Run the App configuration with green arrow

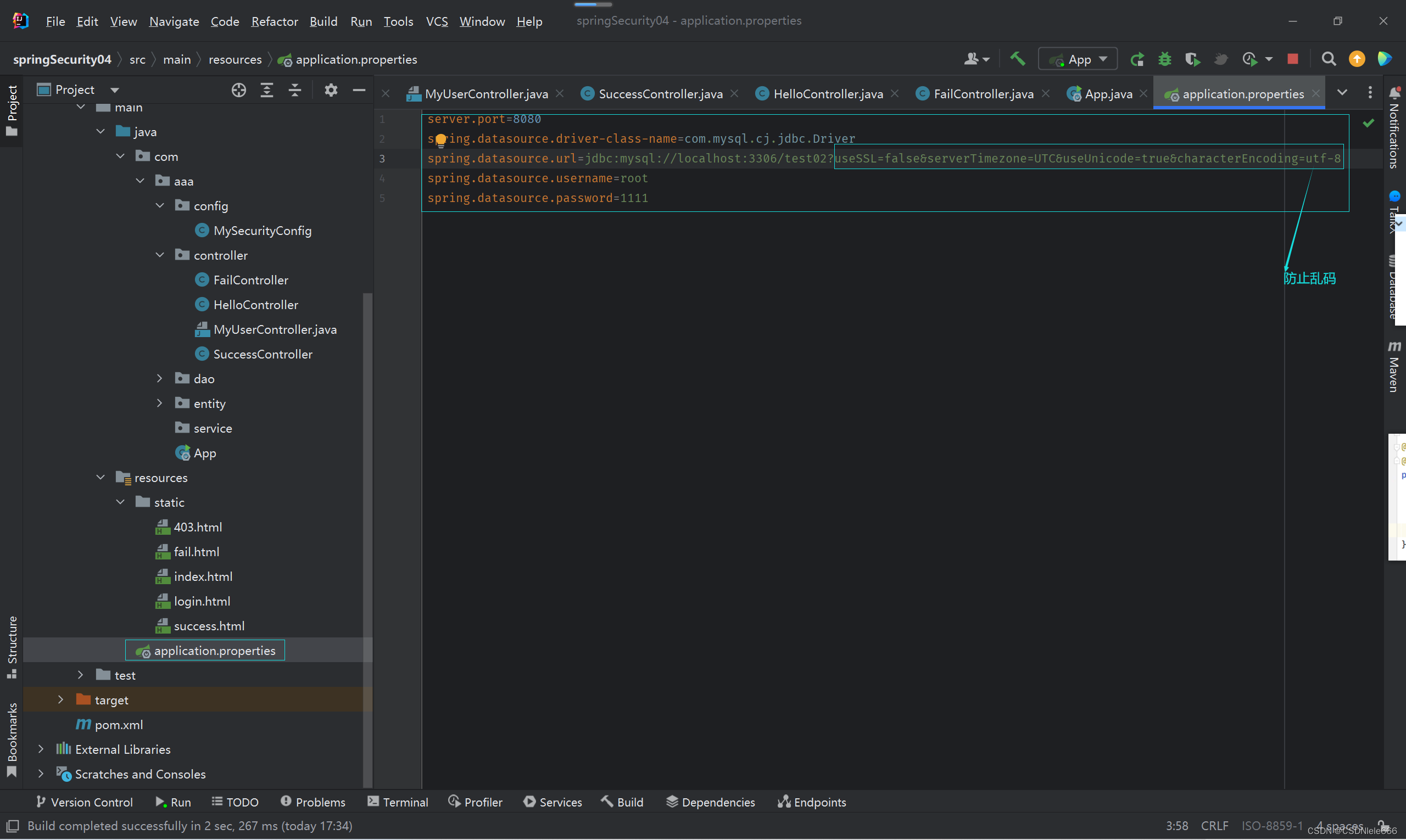pyautogui.click(x=1137, y=58)
